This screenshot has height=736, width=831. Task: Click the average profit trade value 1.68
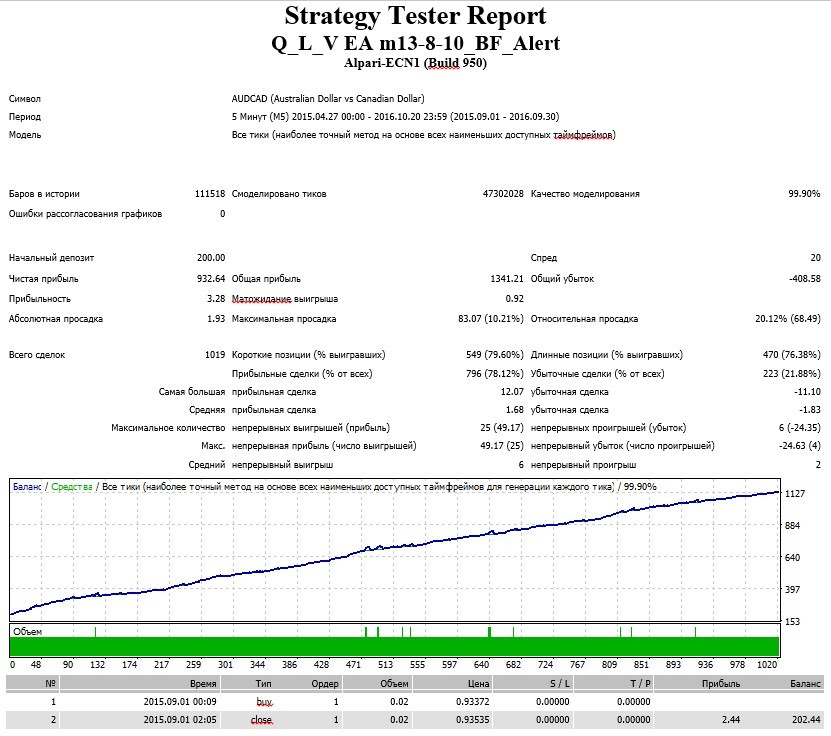514,410
